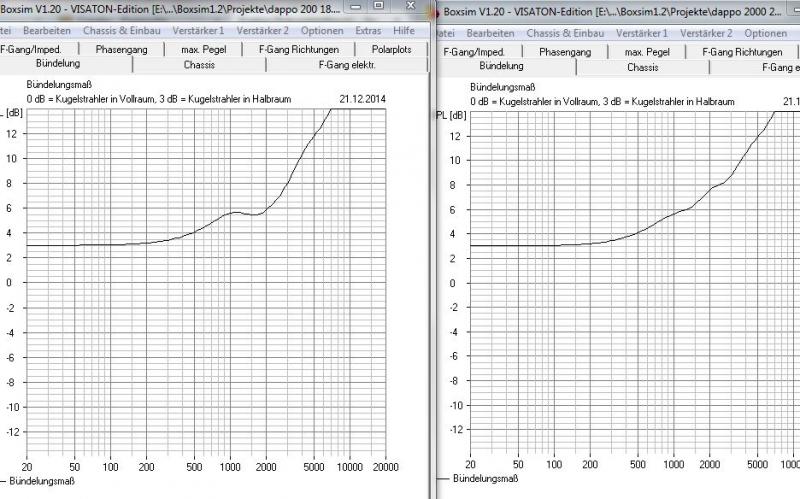This screenshot has width=800, height=499.
Task: Open Verstärker 2 menu in left window
Action: [x=262, y=31]
